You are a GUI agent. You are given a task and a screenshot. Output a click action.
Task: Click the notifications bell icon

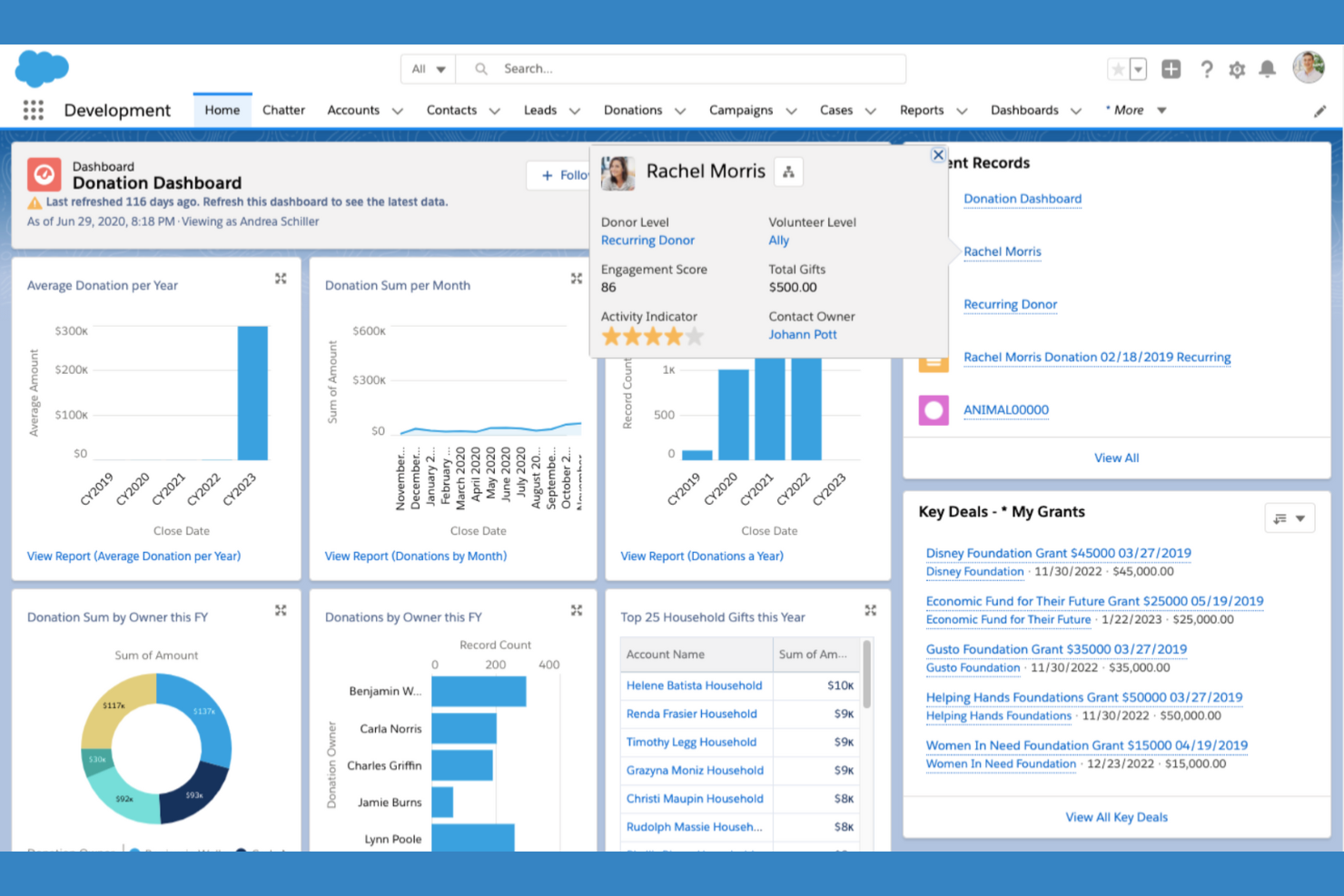tap(1268, 68)
